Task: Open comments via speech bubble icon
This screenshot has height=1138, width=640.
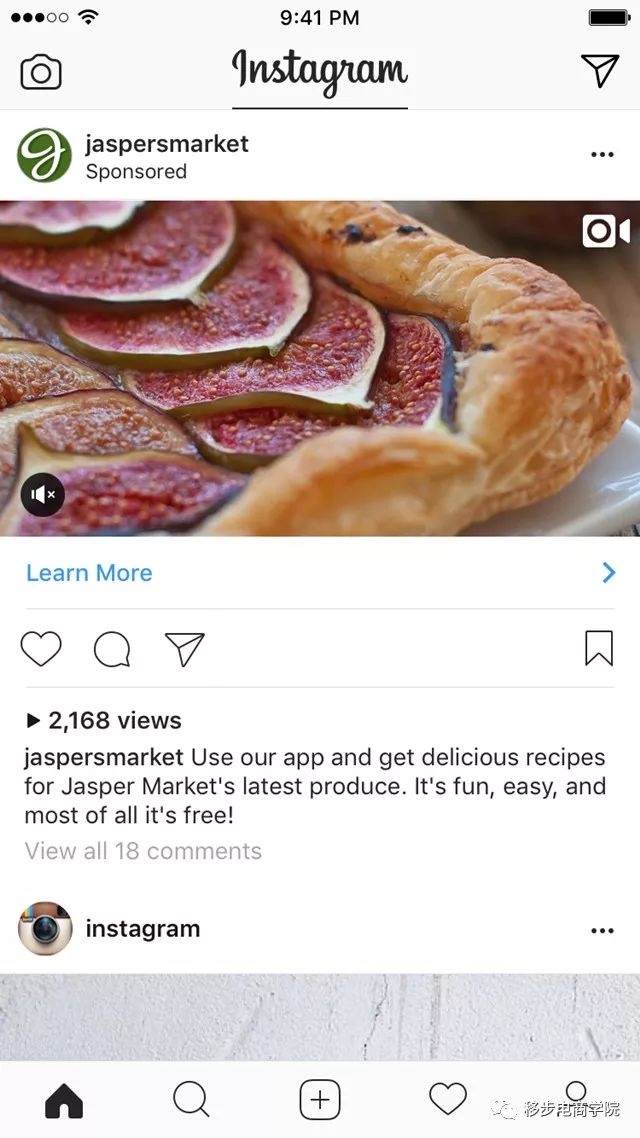Action: (x=112, y=649)
